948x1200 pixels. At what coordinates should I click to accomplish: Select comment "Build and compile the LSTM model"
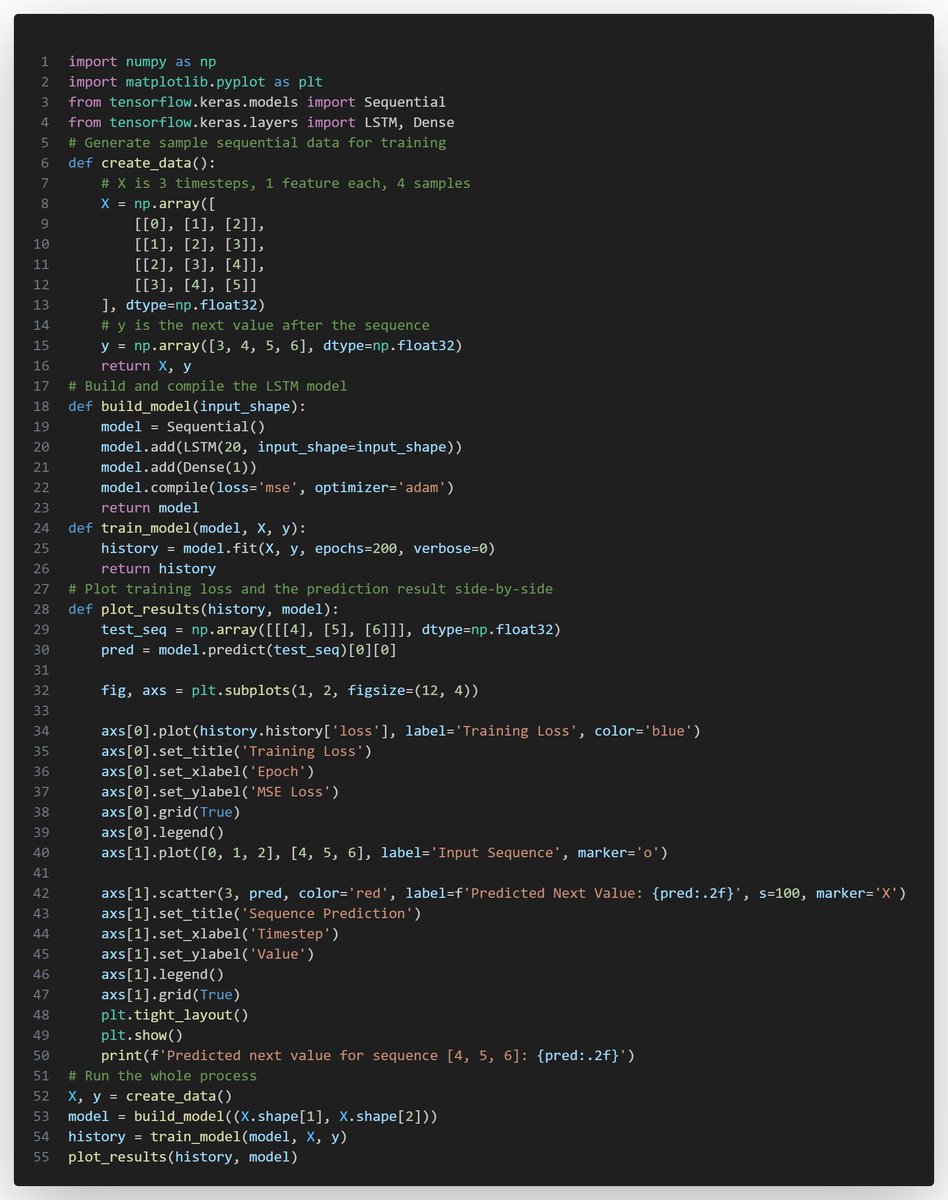click(x=207, y=385)
